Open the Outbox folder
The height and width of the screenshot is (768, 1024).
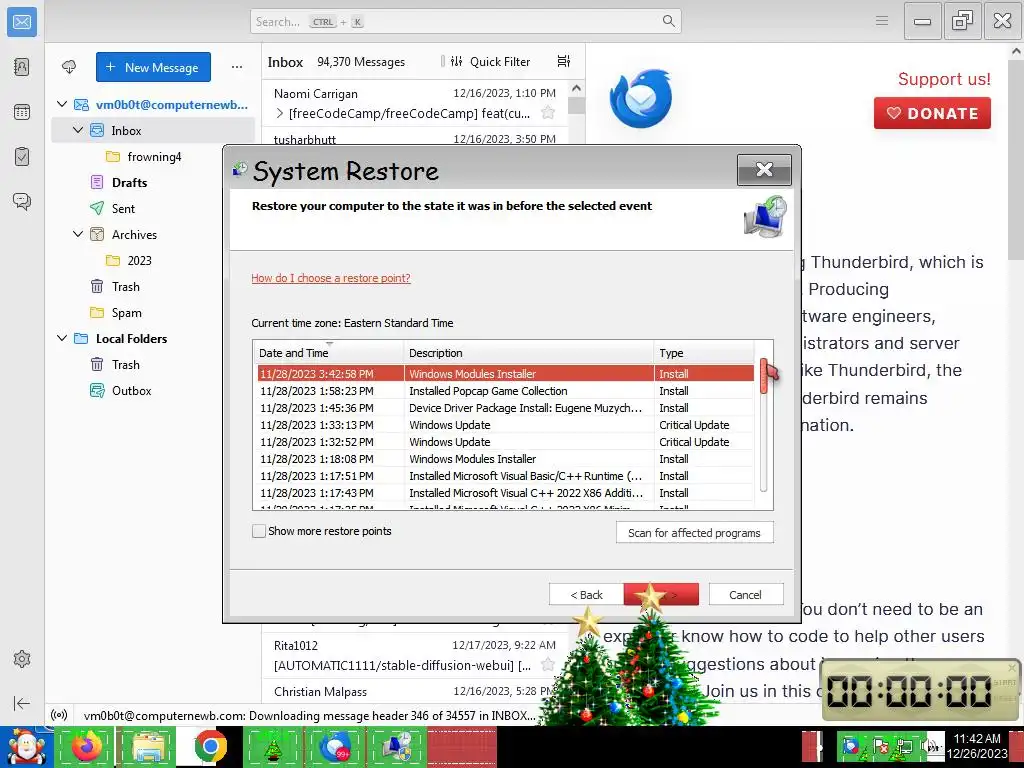coord(131,391)
